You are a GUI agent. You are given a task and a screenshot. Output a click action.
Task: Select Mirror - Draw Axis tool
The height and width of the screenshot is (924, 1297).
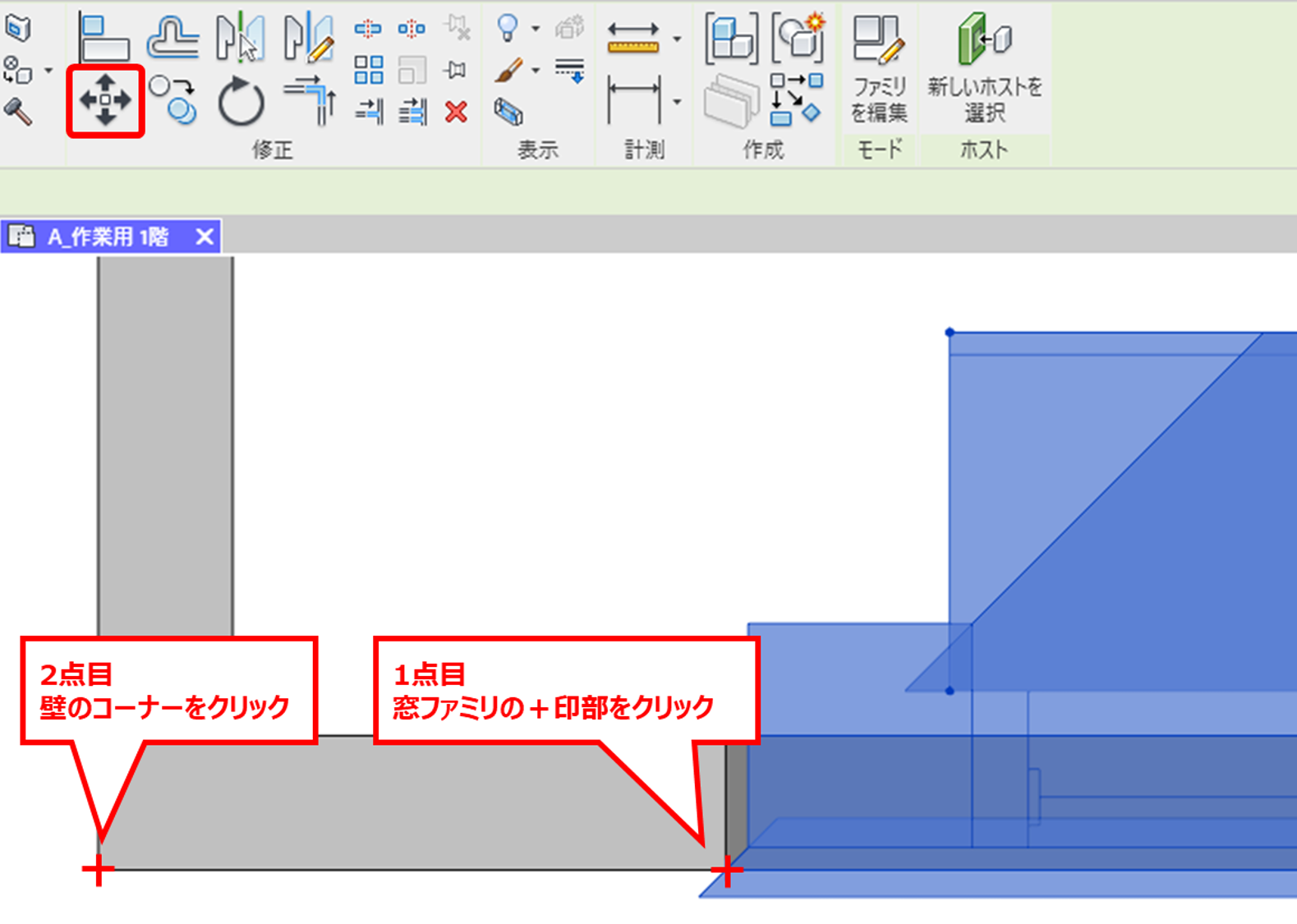[x=309, y=38]
